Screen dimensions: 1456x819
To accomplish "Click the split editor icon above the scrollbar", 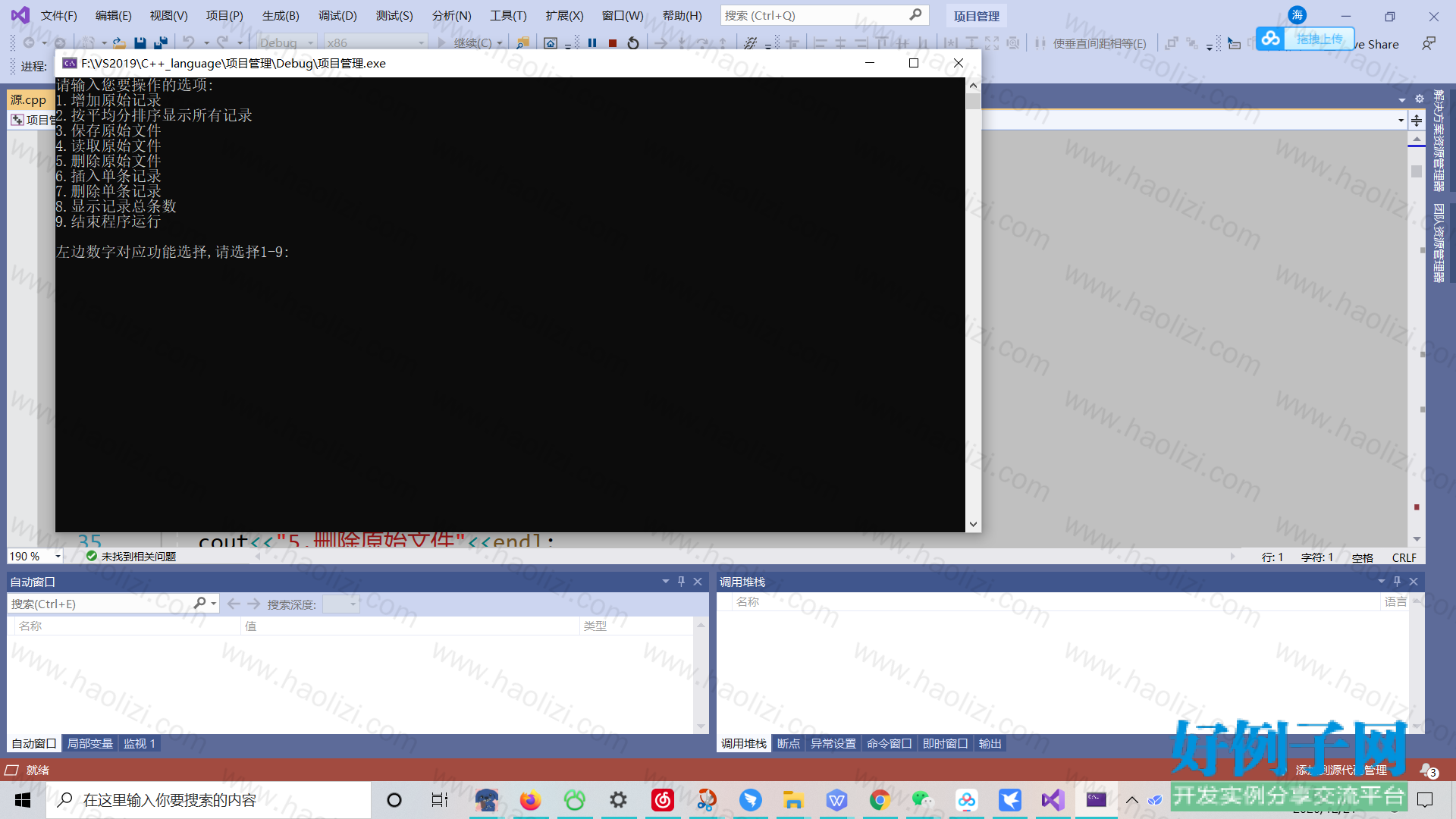I will (x=1417, y=121).
